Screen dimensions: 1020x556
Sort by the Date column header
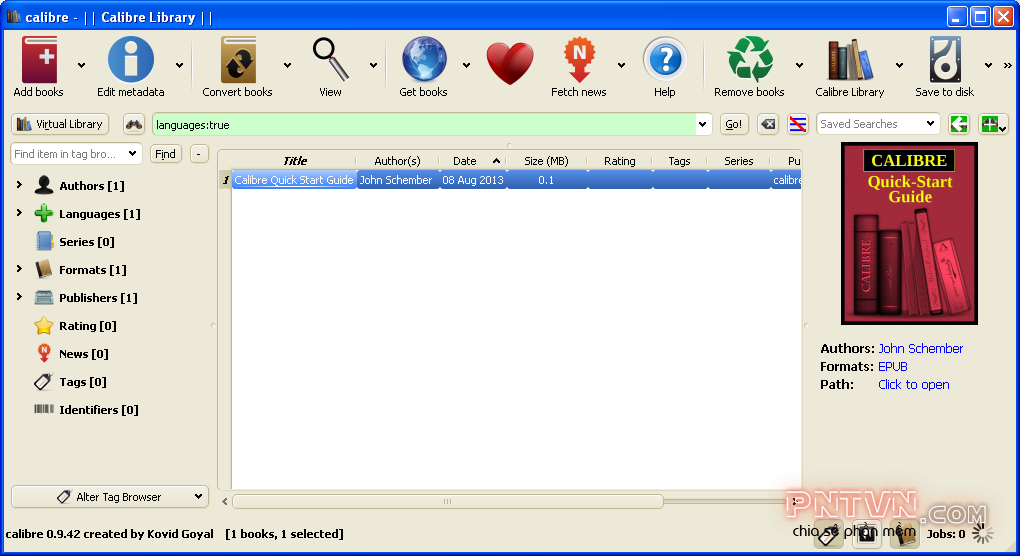[x=472, y=161]
